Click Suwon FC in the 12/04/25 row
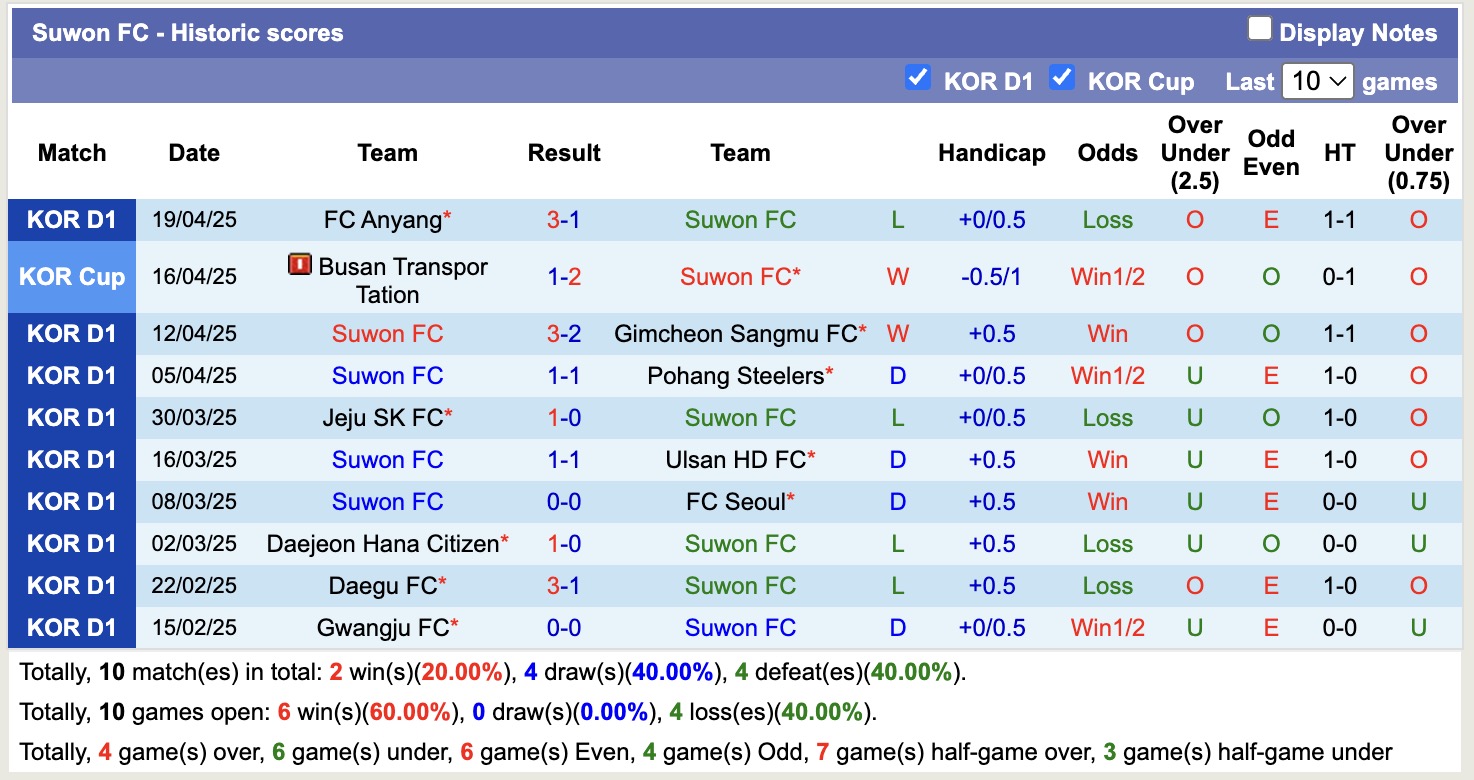The height and width of the screenshot is (780, 1474). click(x=387, y=333)
